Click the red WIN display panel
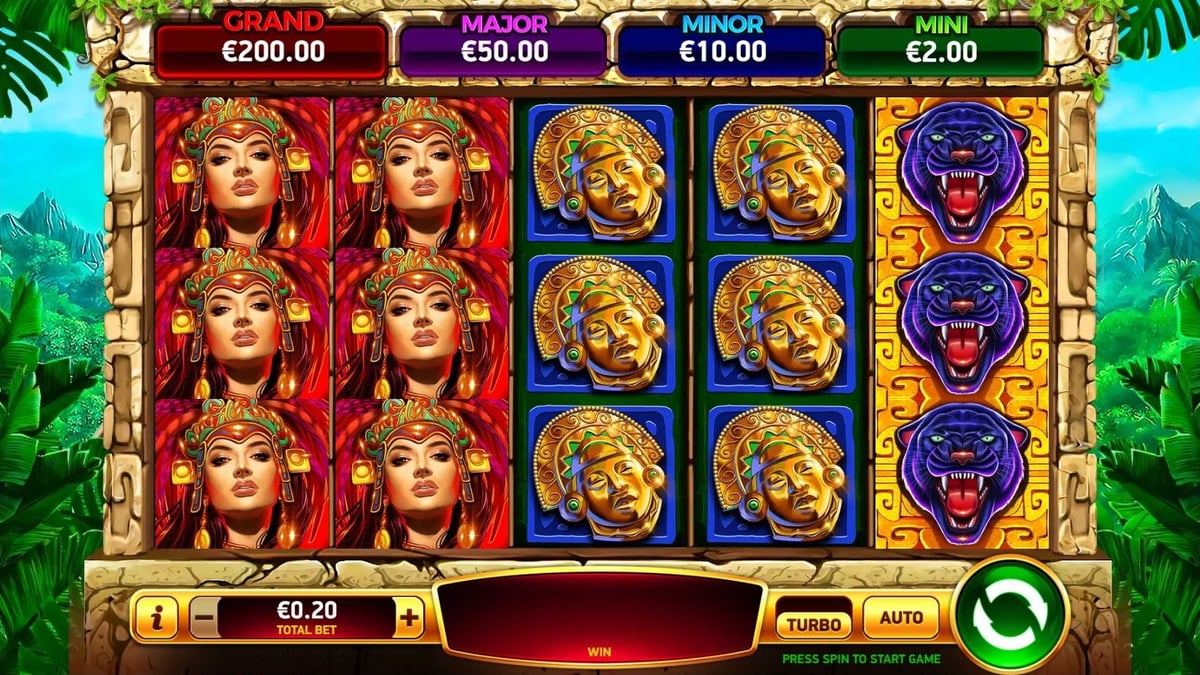This screenshot has height=675, width=1200. [x=600, y=619]
